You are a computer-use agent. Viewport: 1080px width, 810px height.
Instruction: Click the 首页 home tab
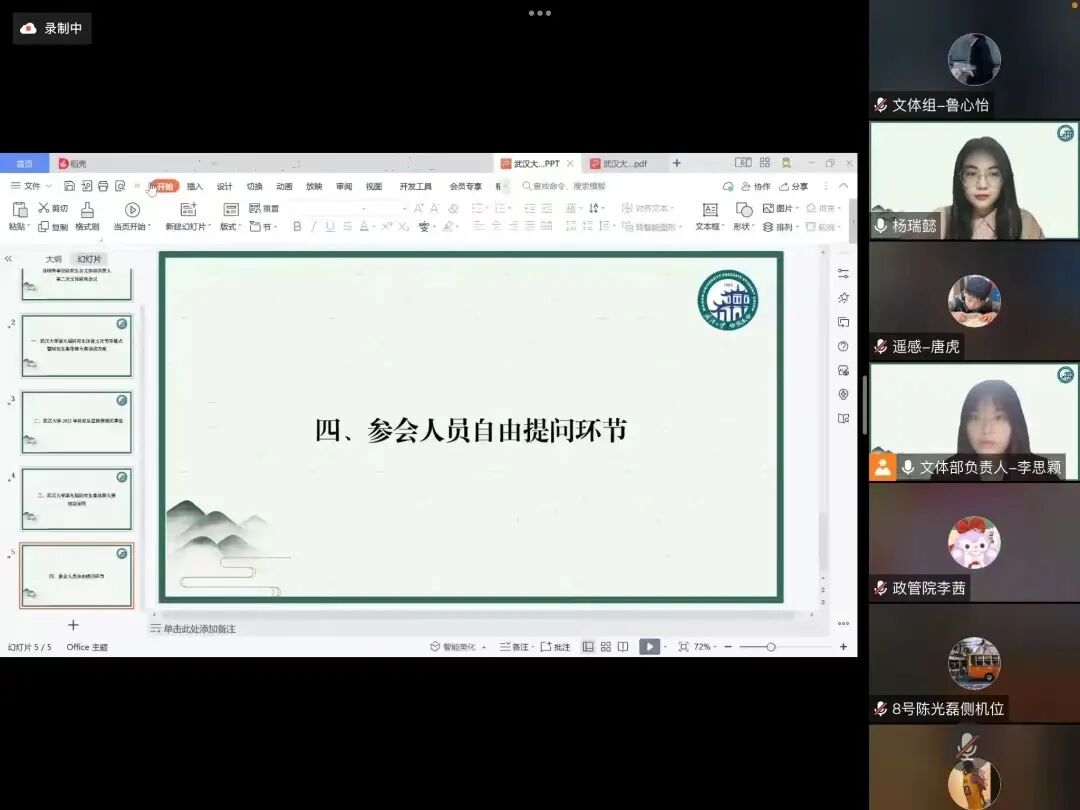(24, 163)
